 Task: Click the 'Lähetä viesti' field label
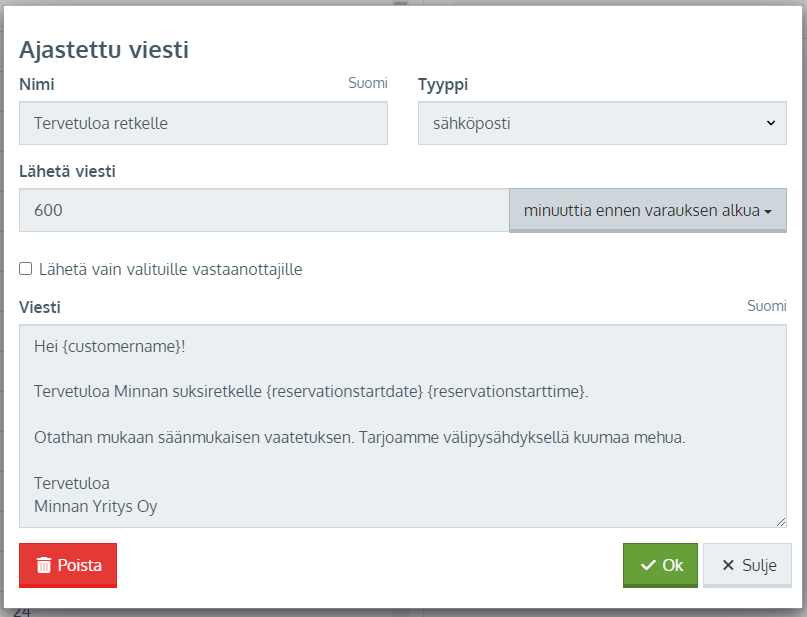67,171
